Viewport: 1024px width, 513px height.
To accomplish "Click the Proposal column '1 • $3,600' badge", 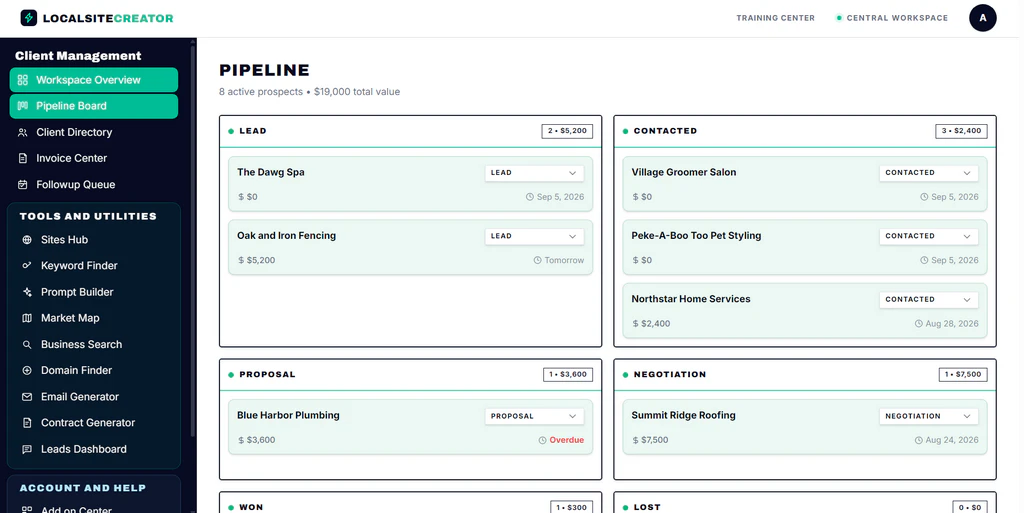I will pyautogui.click(x=568, y=374).
